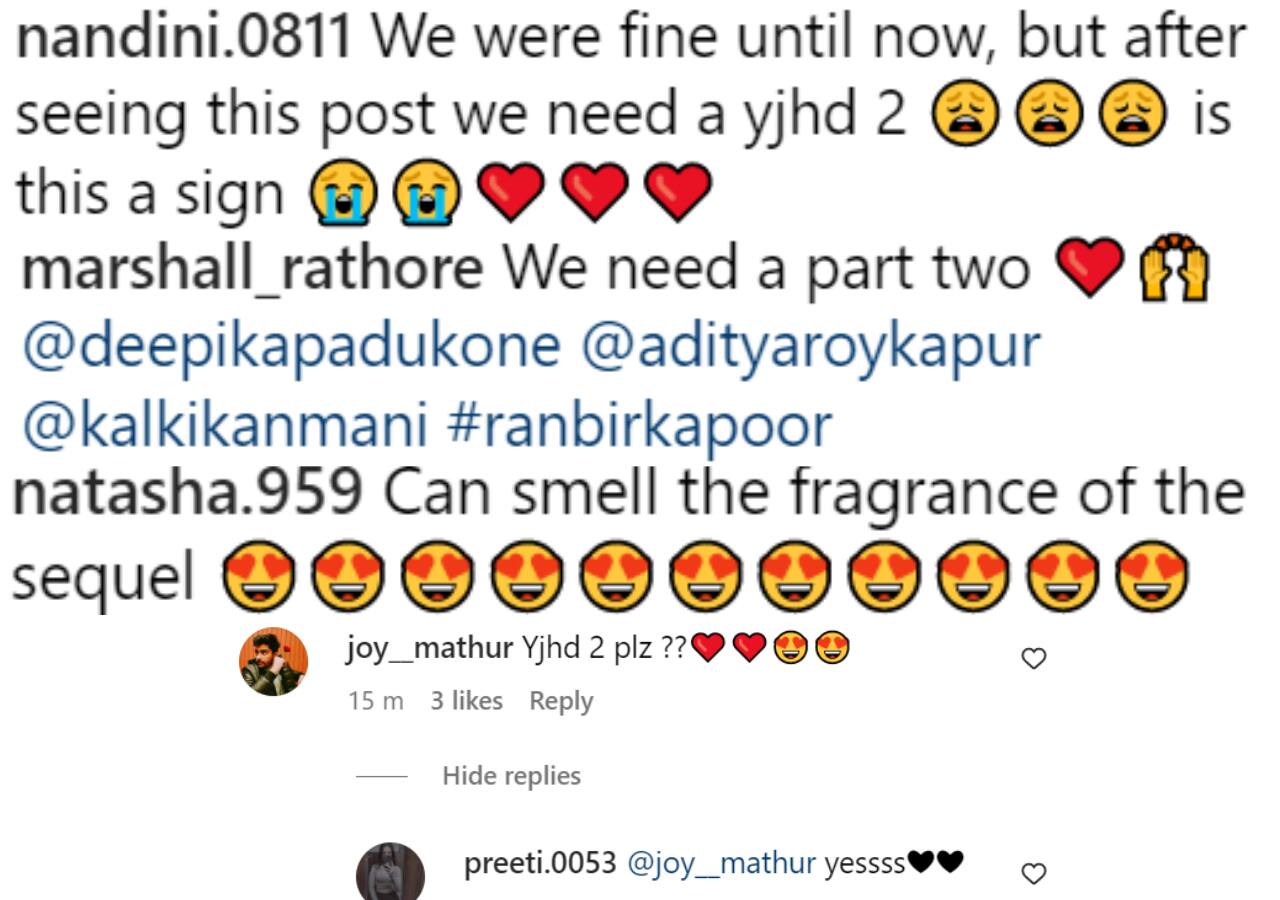Visit the nandini.0811 username
The image size is (1280, 900).
(x=185, y=39)
